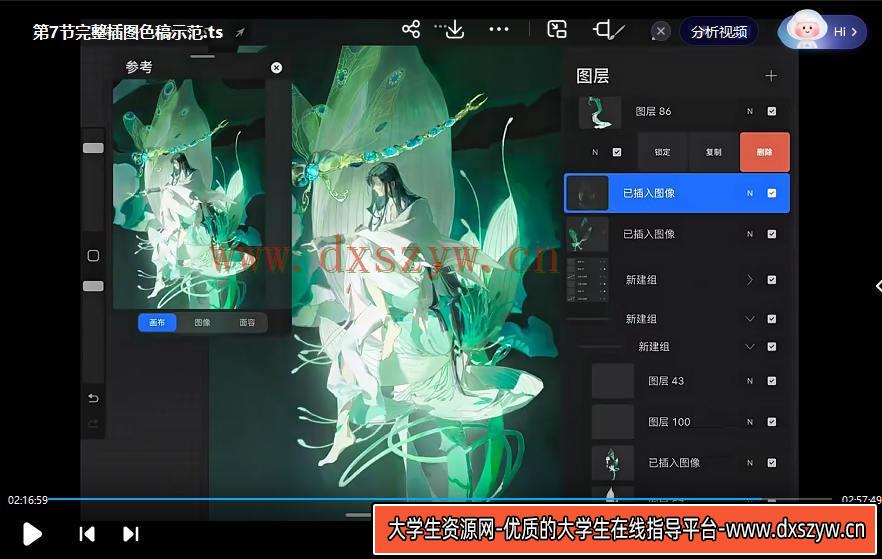
Task: Click the brush size slider handle
Action: pos(93,148)
